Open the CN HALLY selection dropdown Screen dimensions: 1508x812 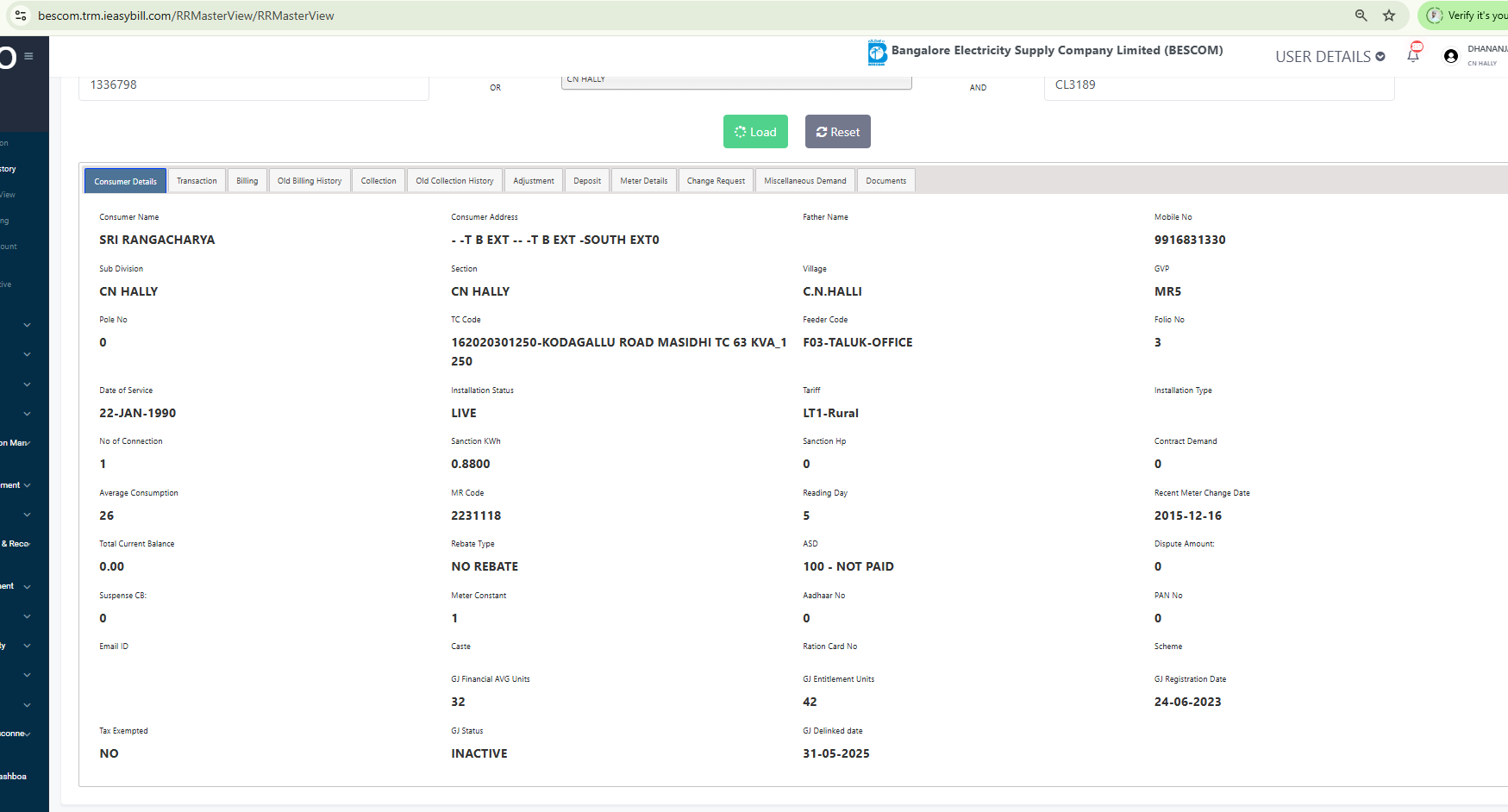(x=735, y=80)
